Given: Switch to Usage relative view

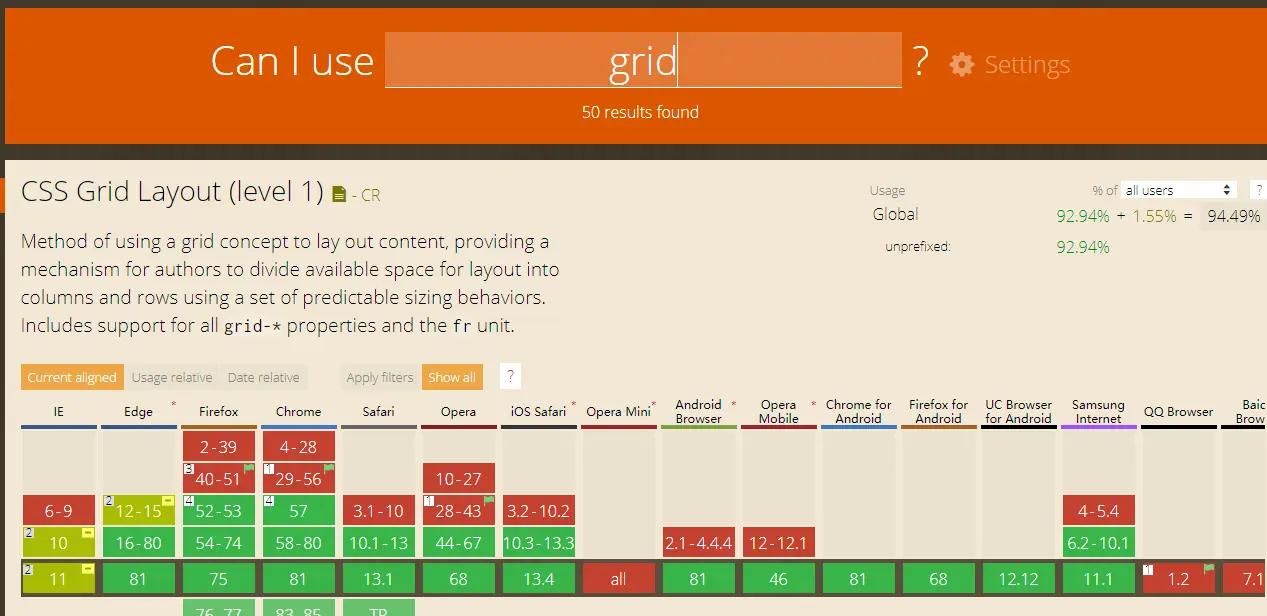Looking at the screenshot, I should coord(172,377).
